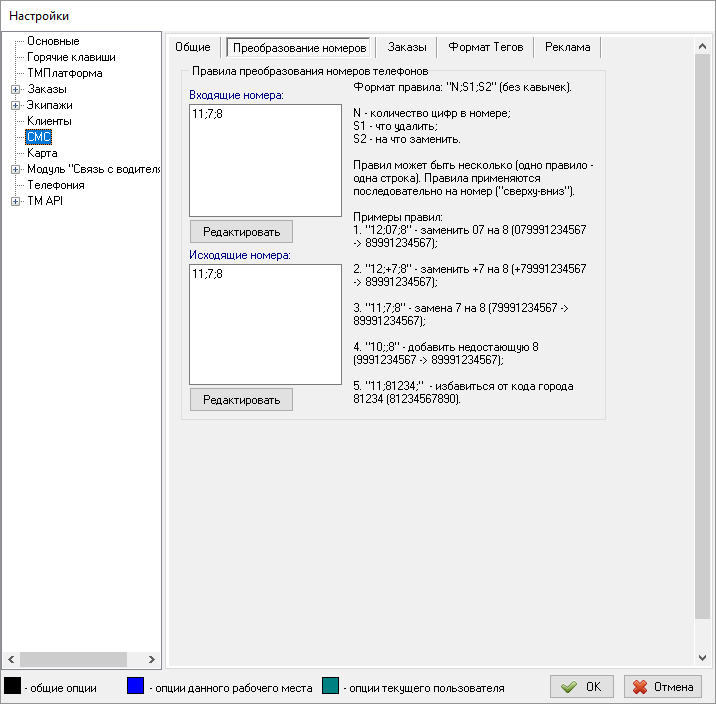716x704 pixels.
Task: Click Редактировать under outgoing numbers
Action: 241,399
